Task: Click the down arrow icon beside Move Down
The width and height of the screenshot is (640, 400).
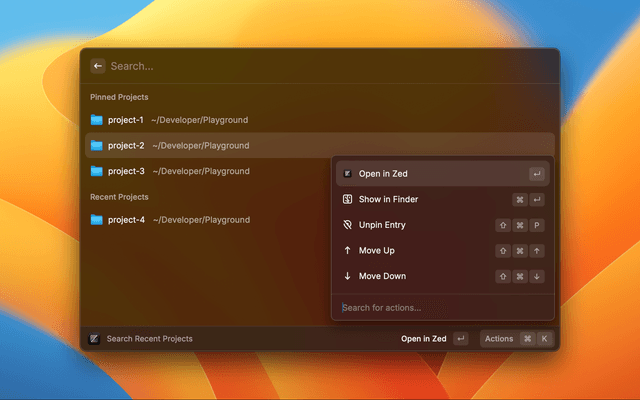Action: 347,276
